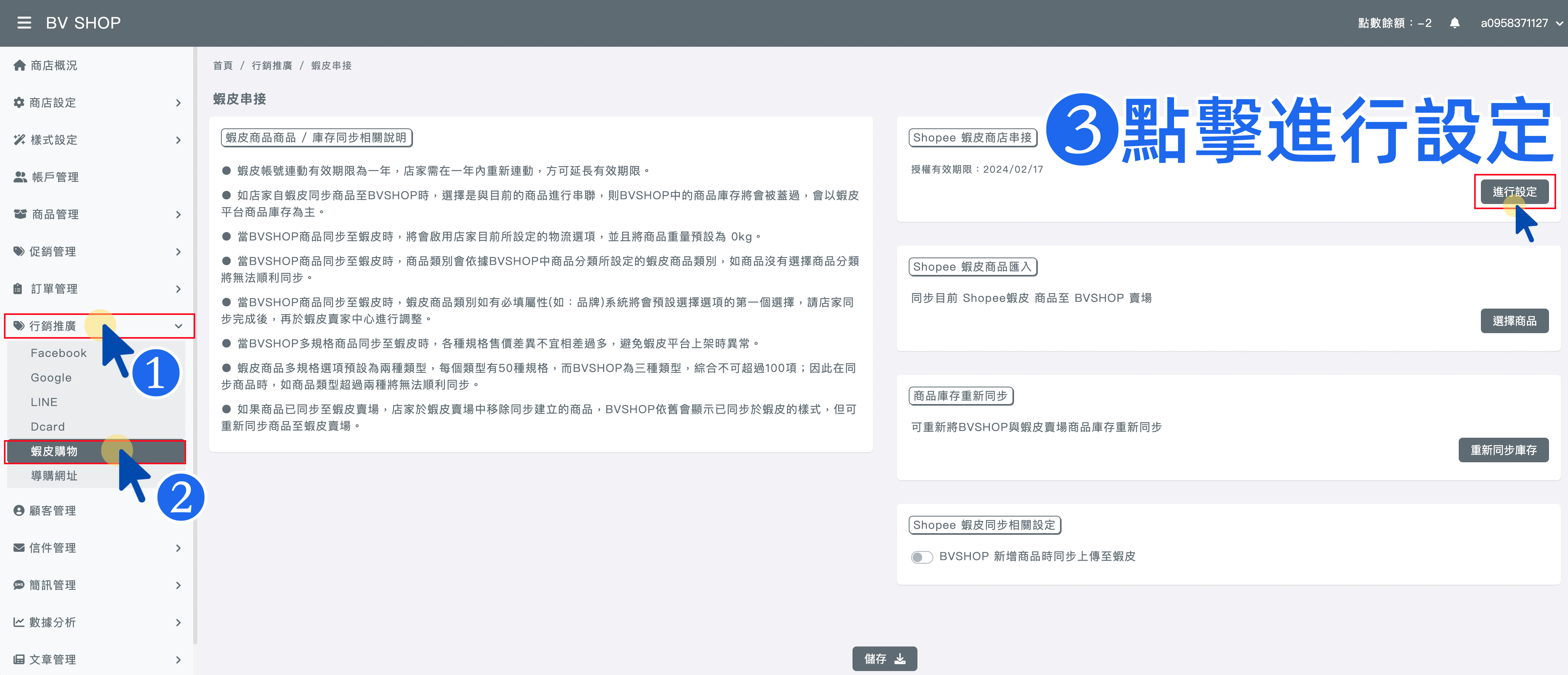Click the notification bell icon
The width and height of the screenshot is (1568, 675).
coord(1454,23)
